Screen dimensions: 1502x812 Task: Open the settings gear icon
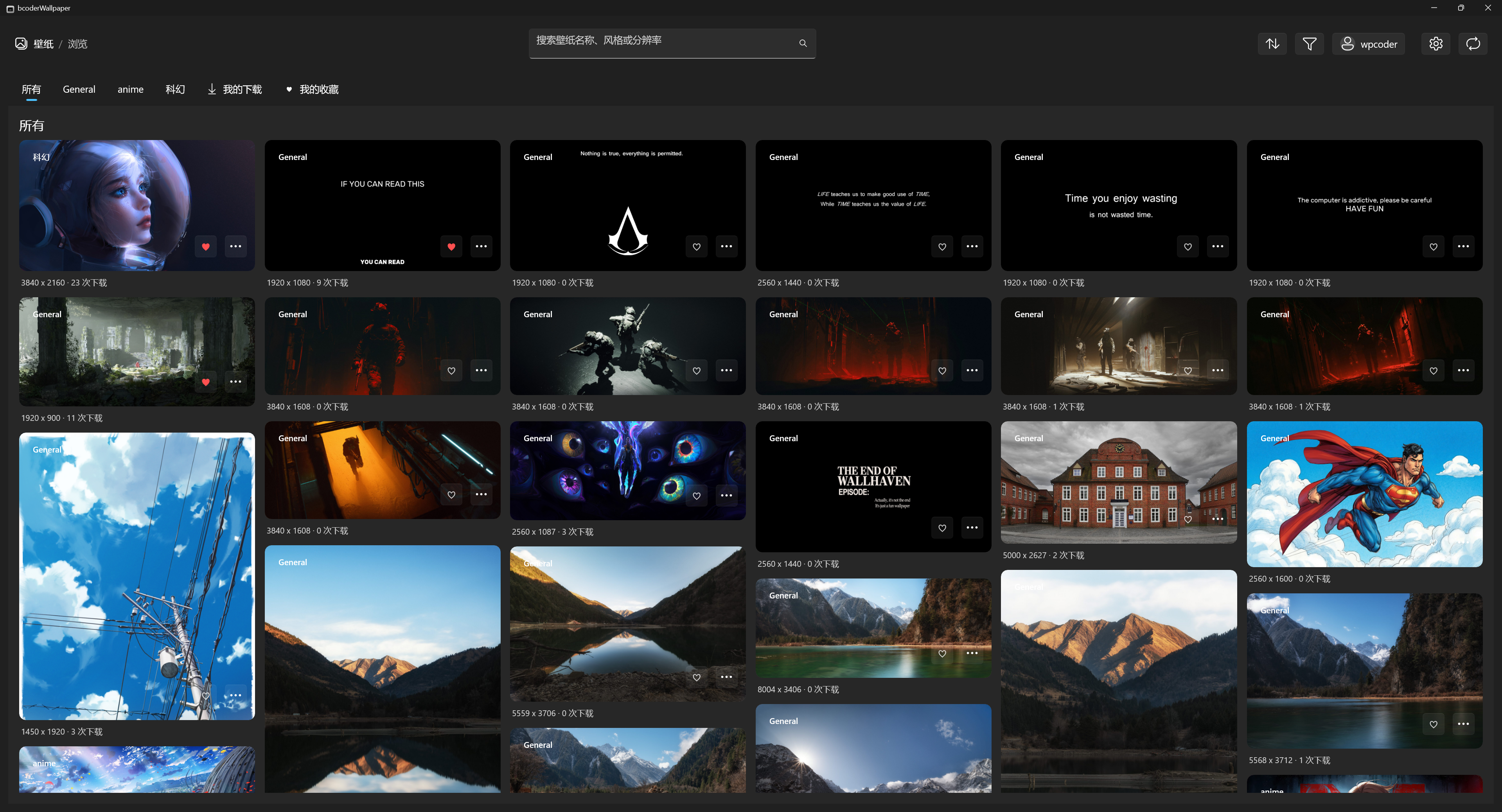pyautogui.click(x=1436, y=43)
